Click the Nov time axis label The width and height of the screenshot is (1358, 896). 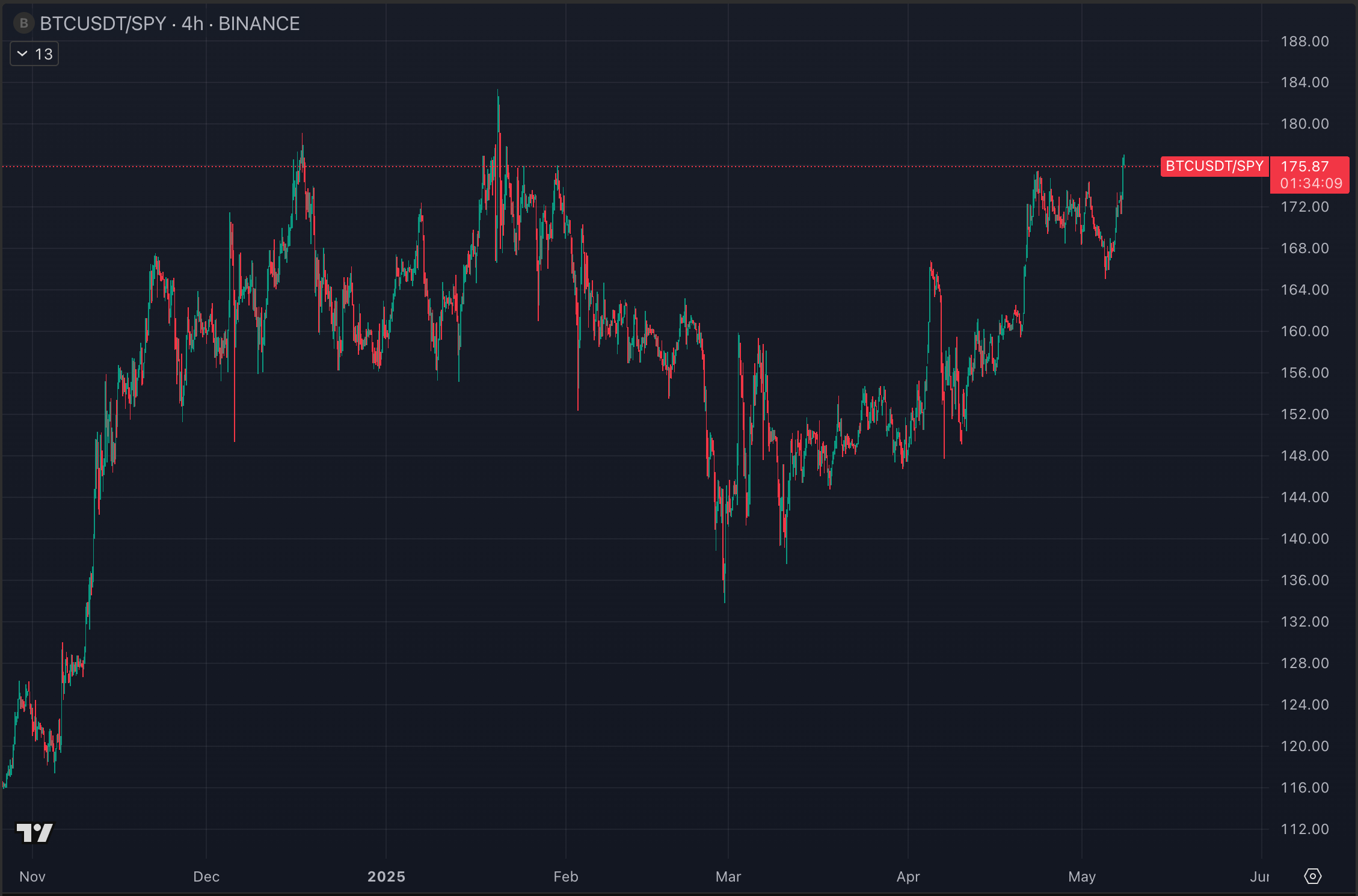[32, 876]
